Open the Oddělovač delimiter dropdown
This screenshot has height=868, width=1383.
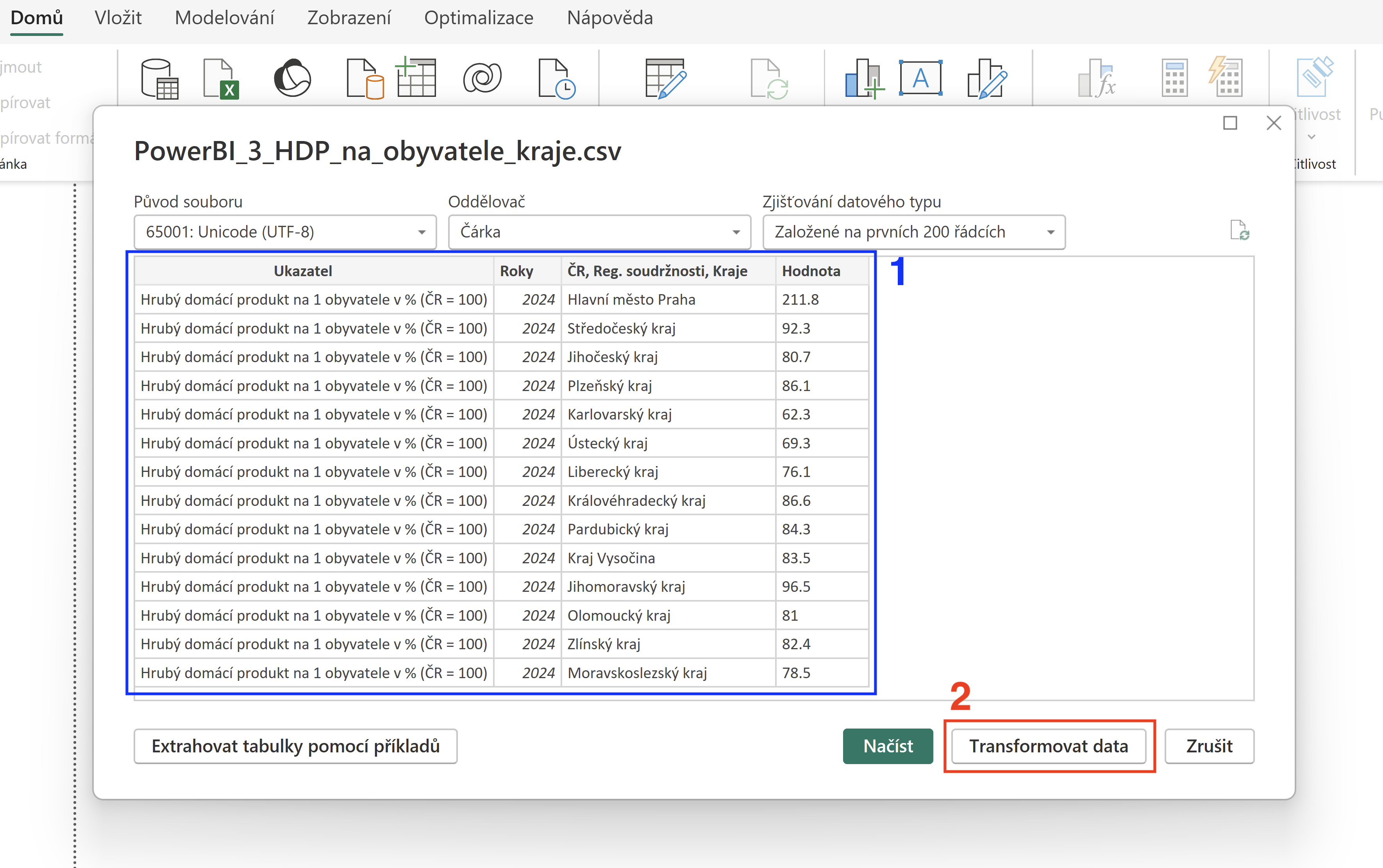pos(599,232)
